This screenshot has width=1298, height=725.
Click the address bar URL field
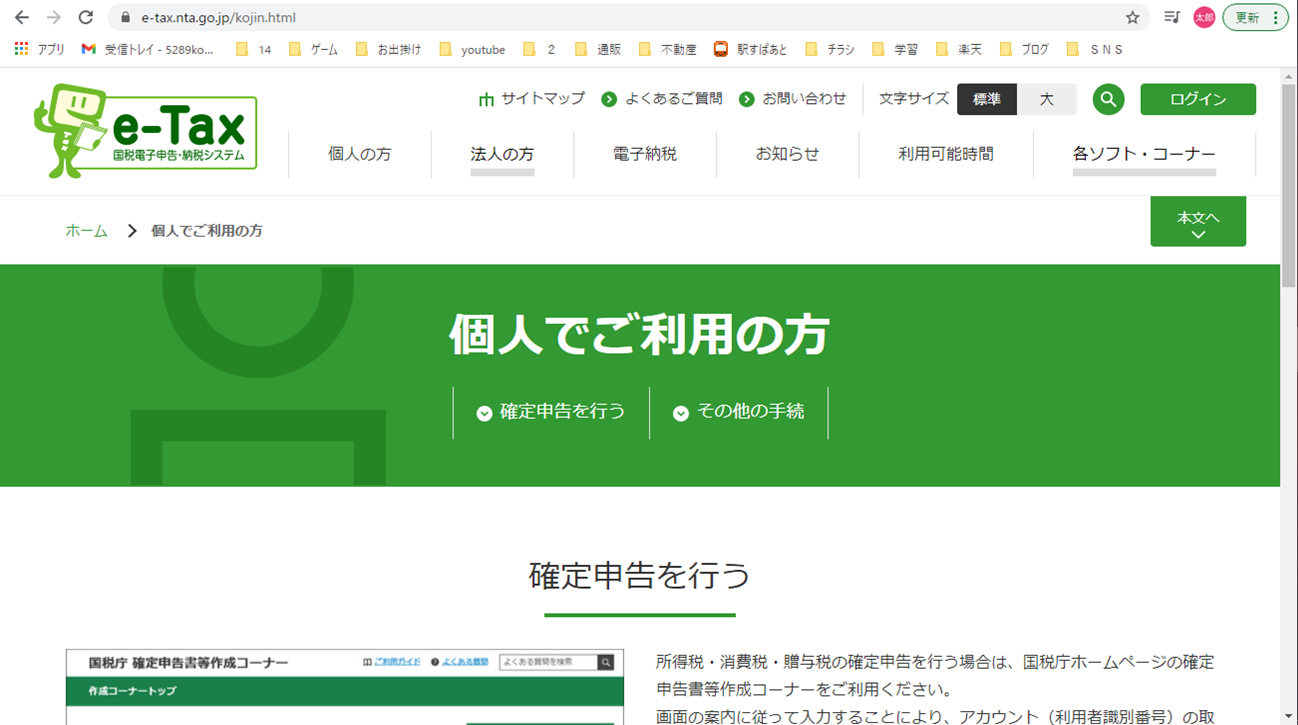point(600,17)
